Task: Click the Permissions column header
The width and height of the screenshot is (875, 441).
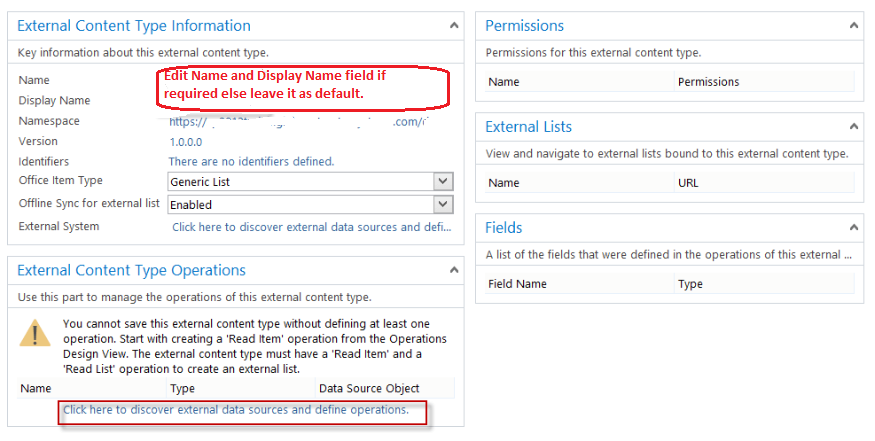Action: (708, 82)
